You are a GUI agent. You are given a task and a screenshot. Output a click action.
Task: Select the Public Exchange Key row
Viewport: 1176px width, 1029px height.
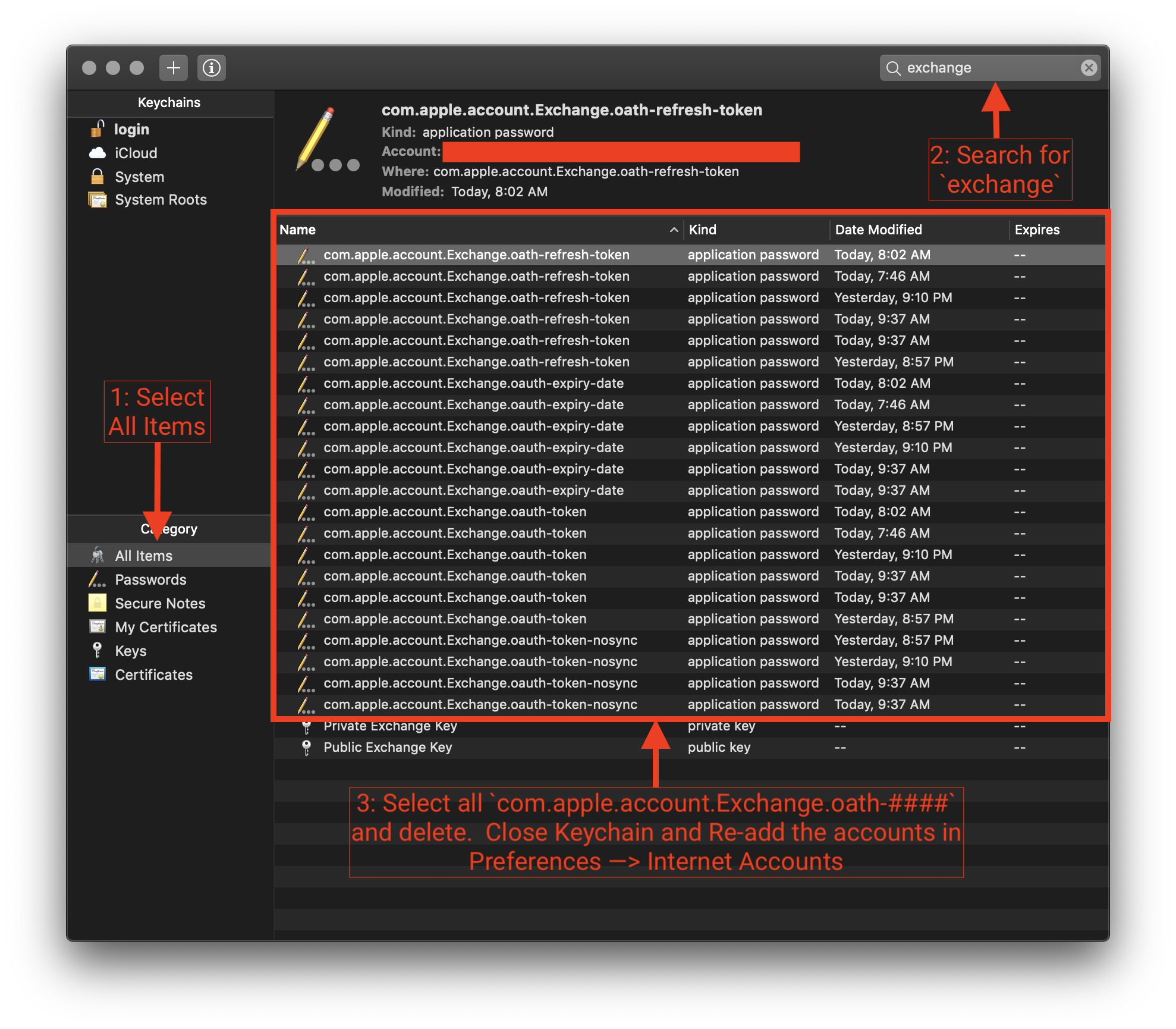(690, 748)
